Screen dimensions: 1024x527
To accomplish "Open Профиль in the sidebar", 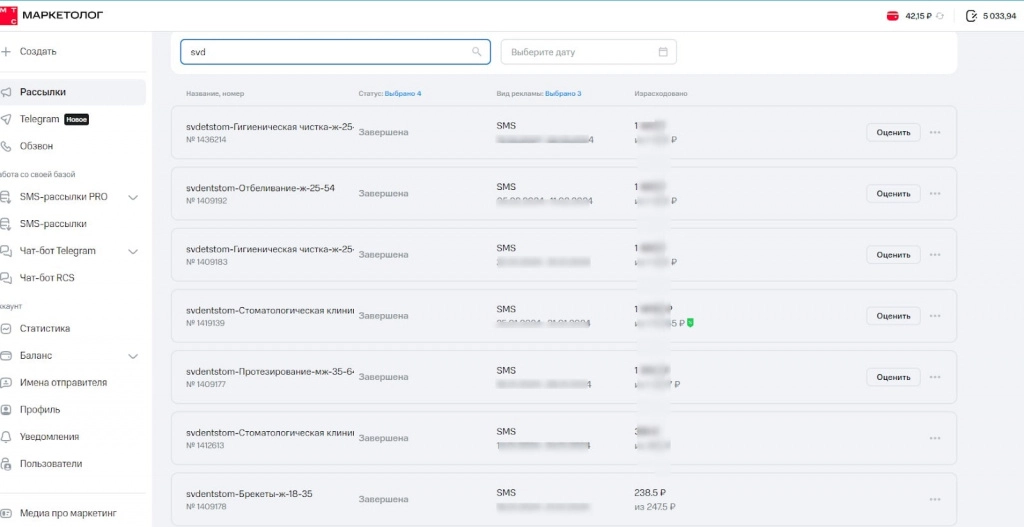I will [x=40, y=410].
